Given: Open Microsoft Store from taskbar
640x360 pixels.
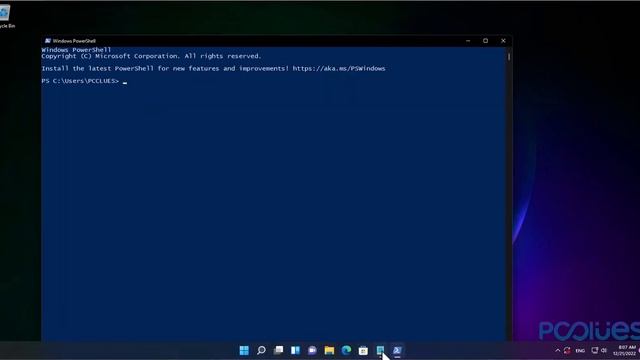Looking at the screenshot, I should tap(363, 350).
